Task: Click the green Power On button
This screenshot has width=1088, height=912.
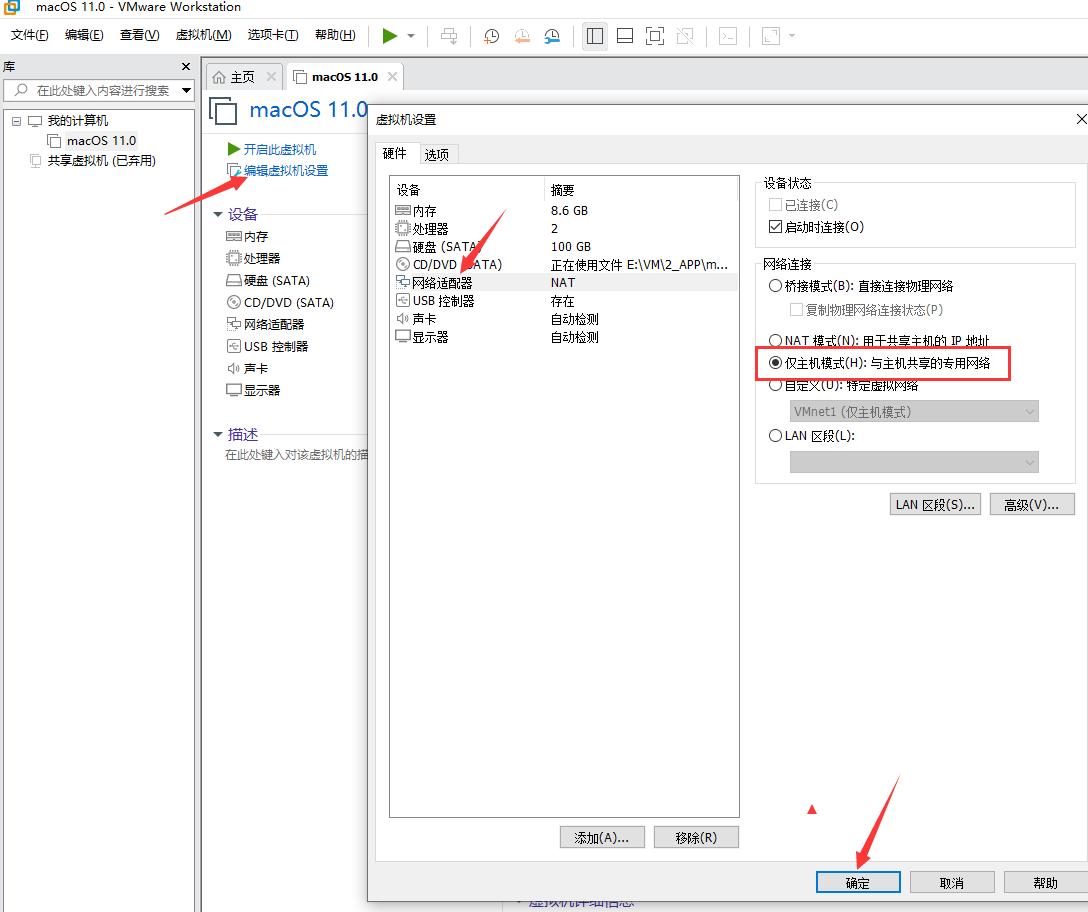Action: click(392, 36)
